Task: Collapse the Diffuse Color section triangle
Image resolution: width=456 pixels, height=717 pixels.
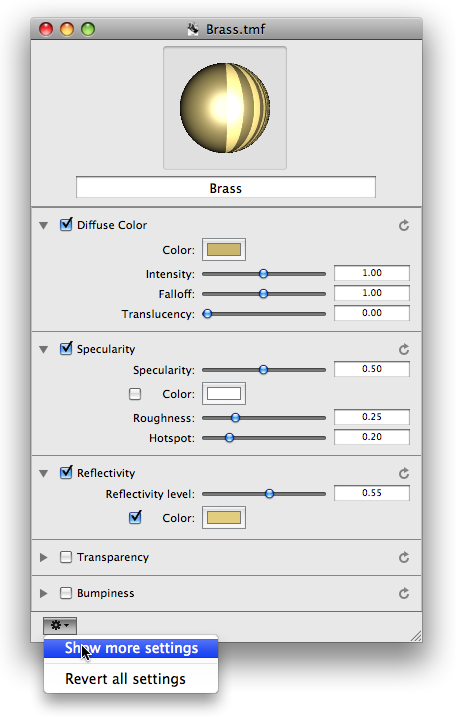Action: coord(43,225)
